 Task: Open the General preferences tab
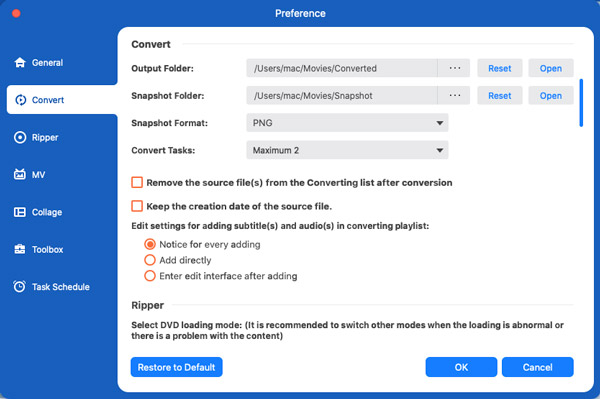(x=47, y=62)
